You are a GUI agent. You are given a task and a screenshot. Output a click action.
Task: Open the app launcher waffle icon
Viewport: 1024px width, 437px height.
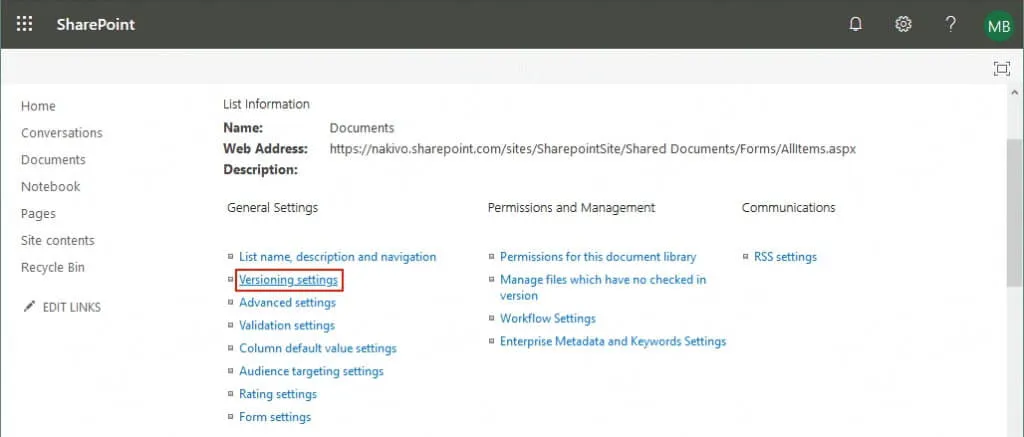pyautogui.click(x=25, y=24)
